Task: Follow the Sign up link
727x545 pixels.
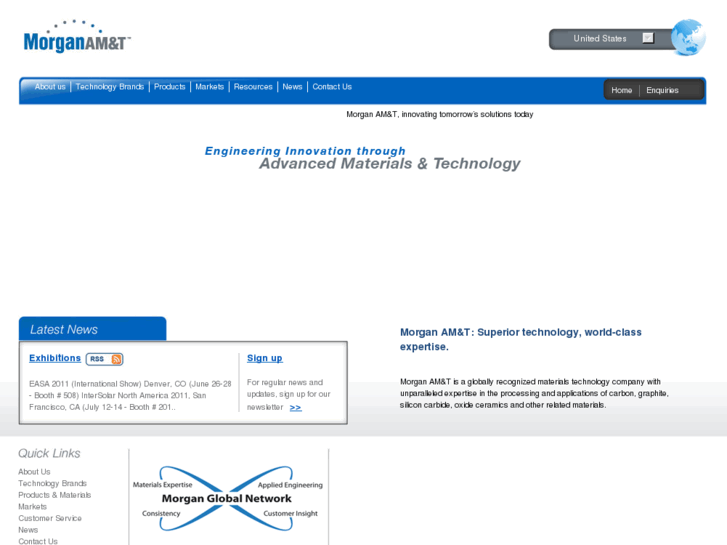Action: tap(265, 358)
